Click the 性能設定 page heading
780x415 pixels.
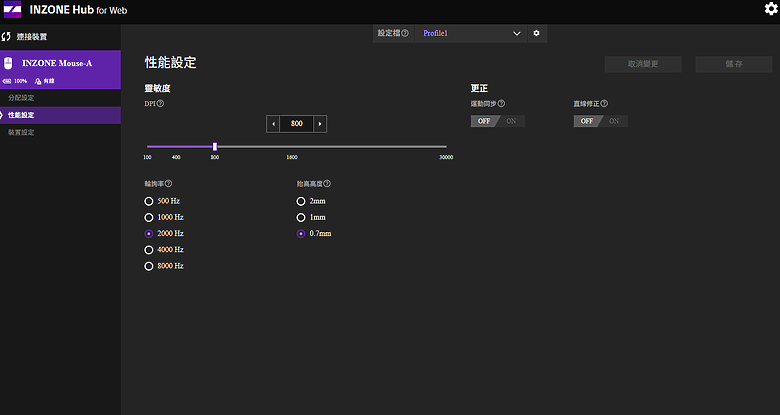tap(171, 63)
